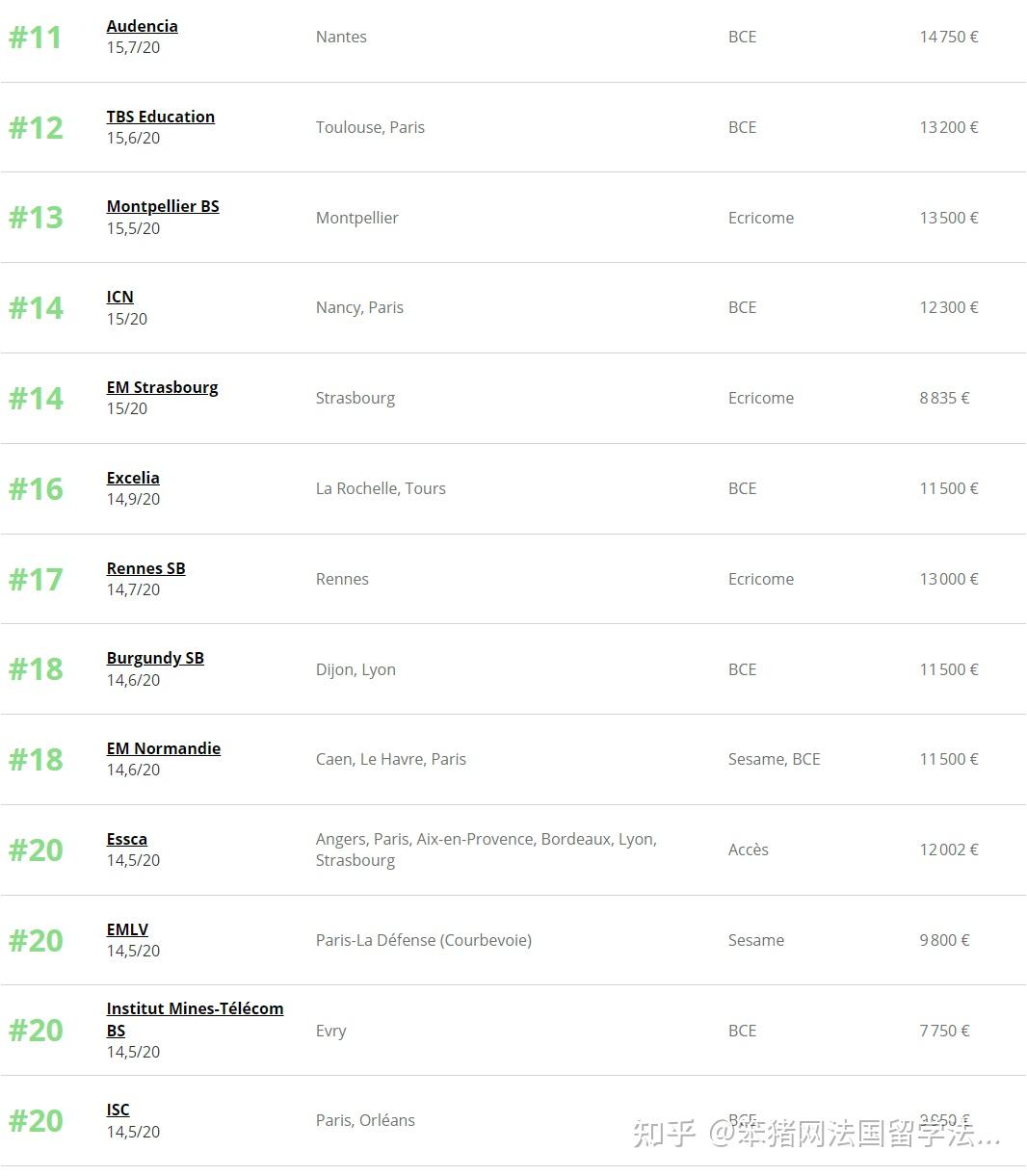1027x1176 pixels.
Task: Click the #11 rank number
Action: (36, 38)
